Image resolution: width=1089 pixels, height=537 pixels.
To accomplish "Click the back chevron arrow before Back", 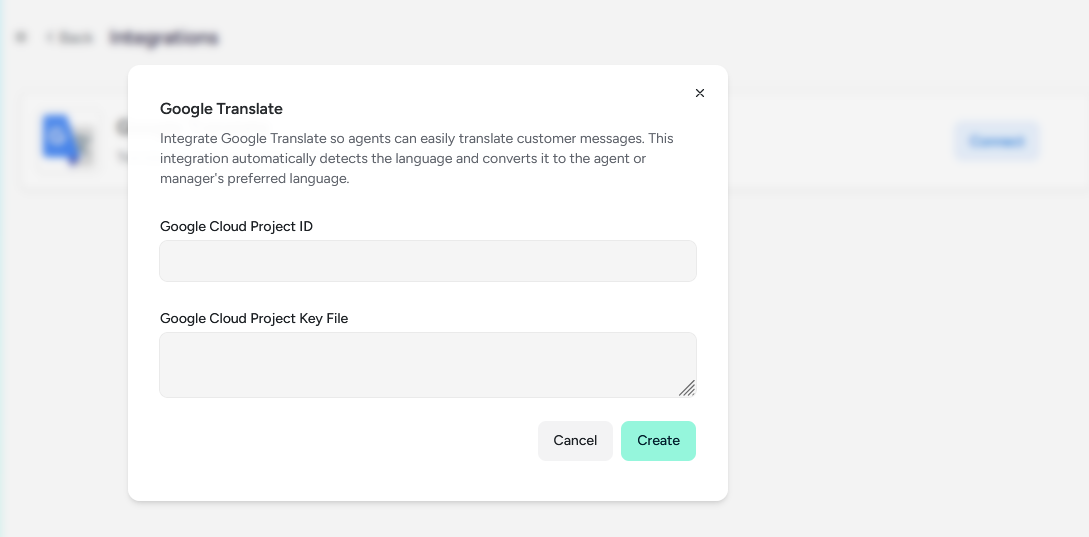I will [x=50, y=38].
